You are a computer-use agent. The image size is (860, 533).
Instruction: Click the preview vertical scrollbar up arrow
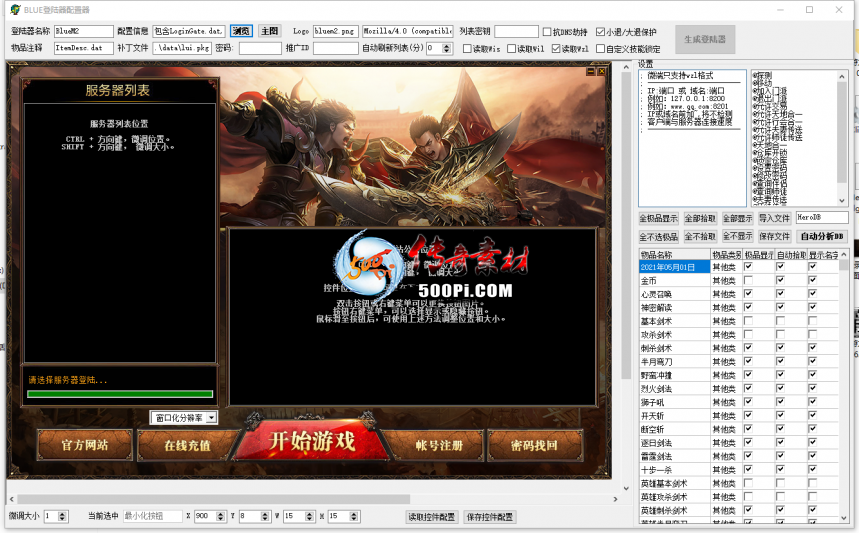[x=626, y=67]
